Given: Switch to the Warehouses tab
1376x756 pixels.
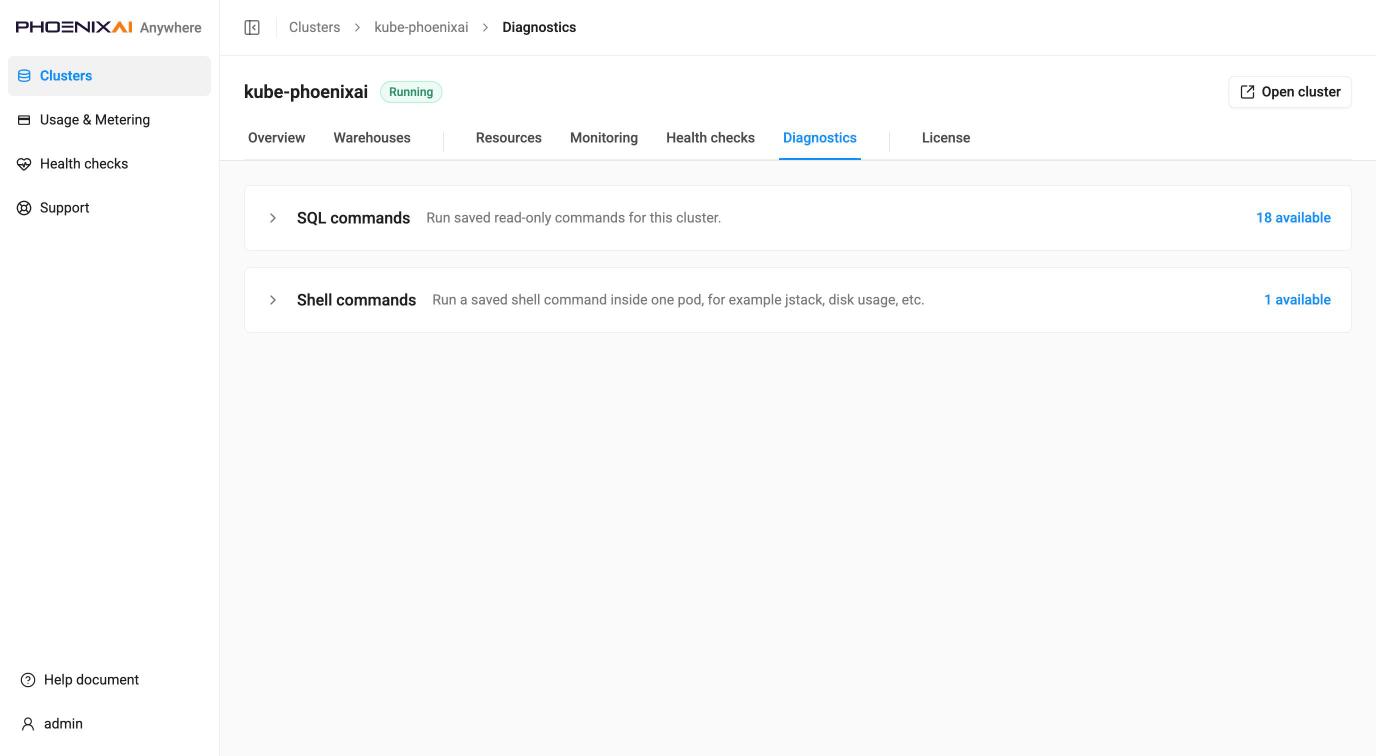Looking at the screenshot, I should 372,138.
